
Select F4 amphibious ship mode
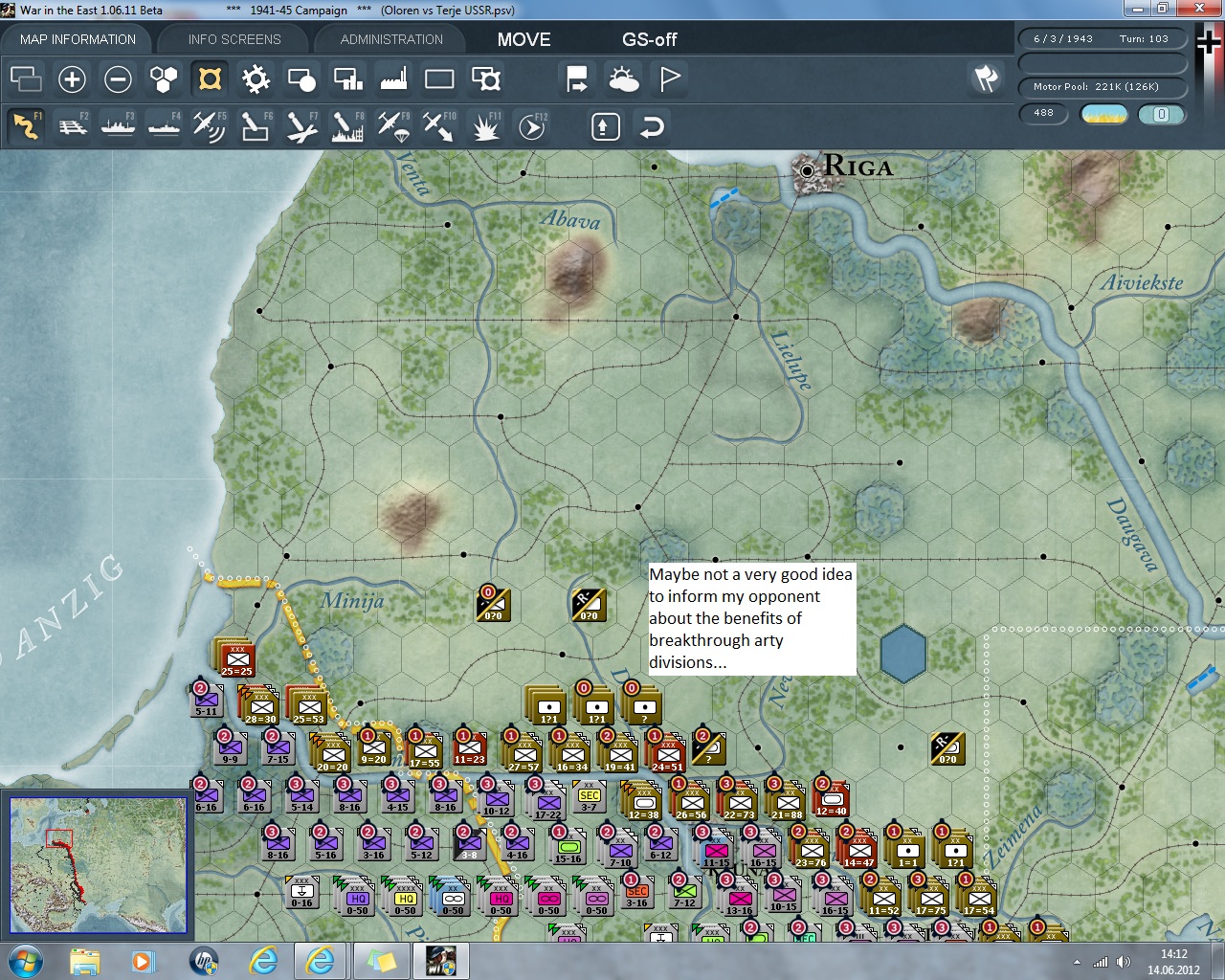164,126
